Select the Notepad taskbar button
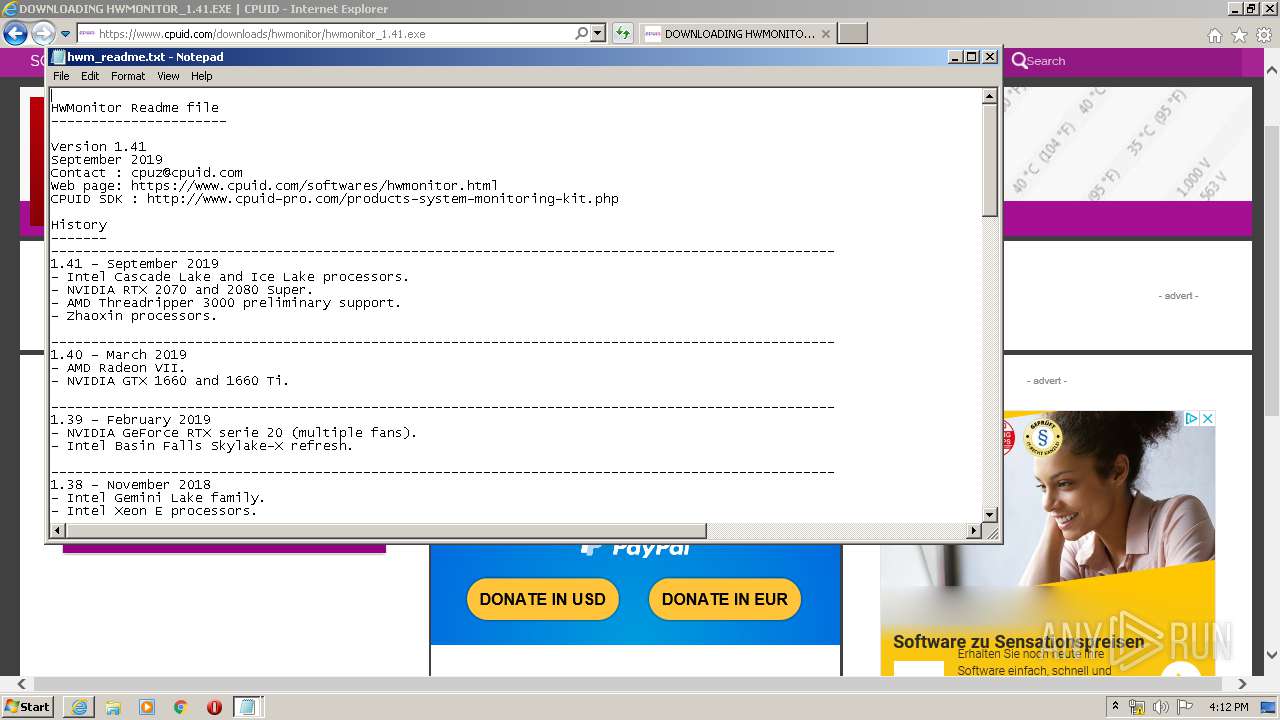This screenshot has width=1280, height=720. click(x=248, y=707)
